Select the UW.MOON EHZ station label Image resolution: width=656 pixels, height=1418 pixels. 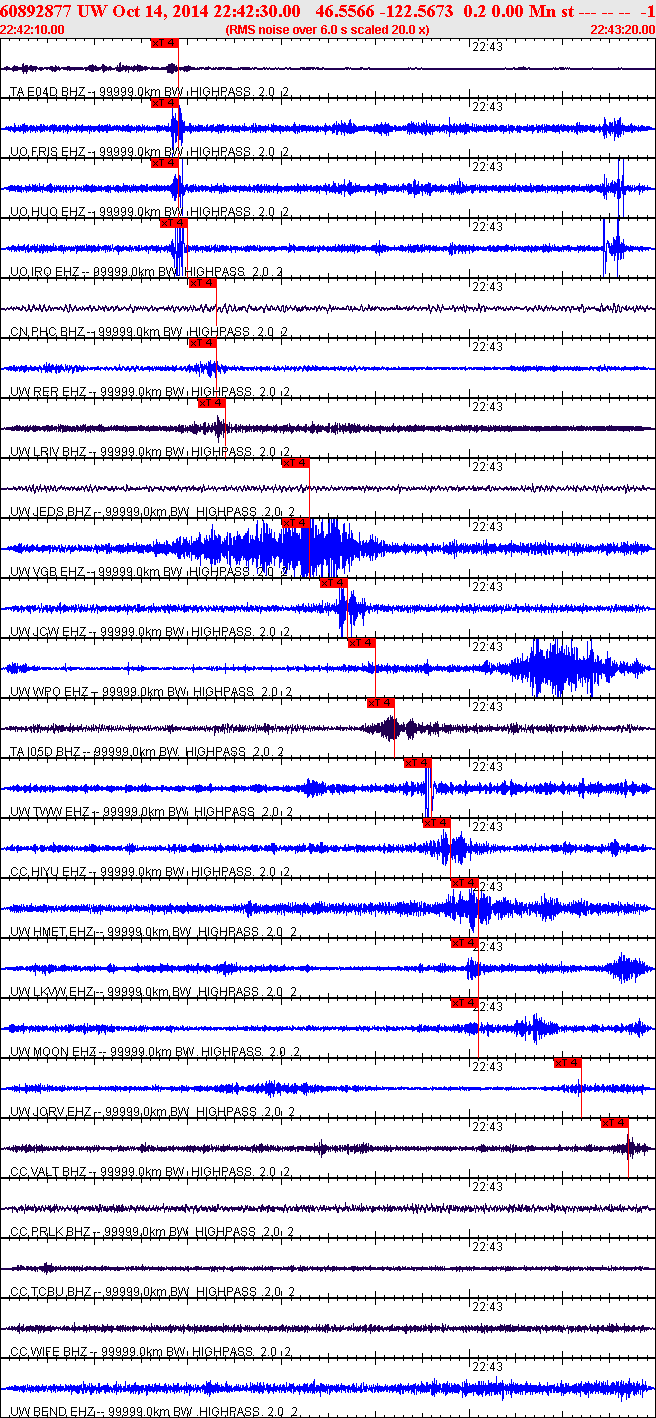pyautogui.click(x=53, y=1051)
